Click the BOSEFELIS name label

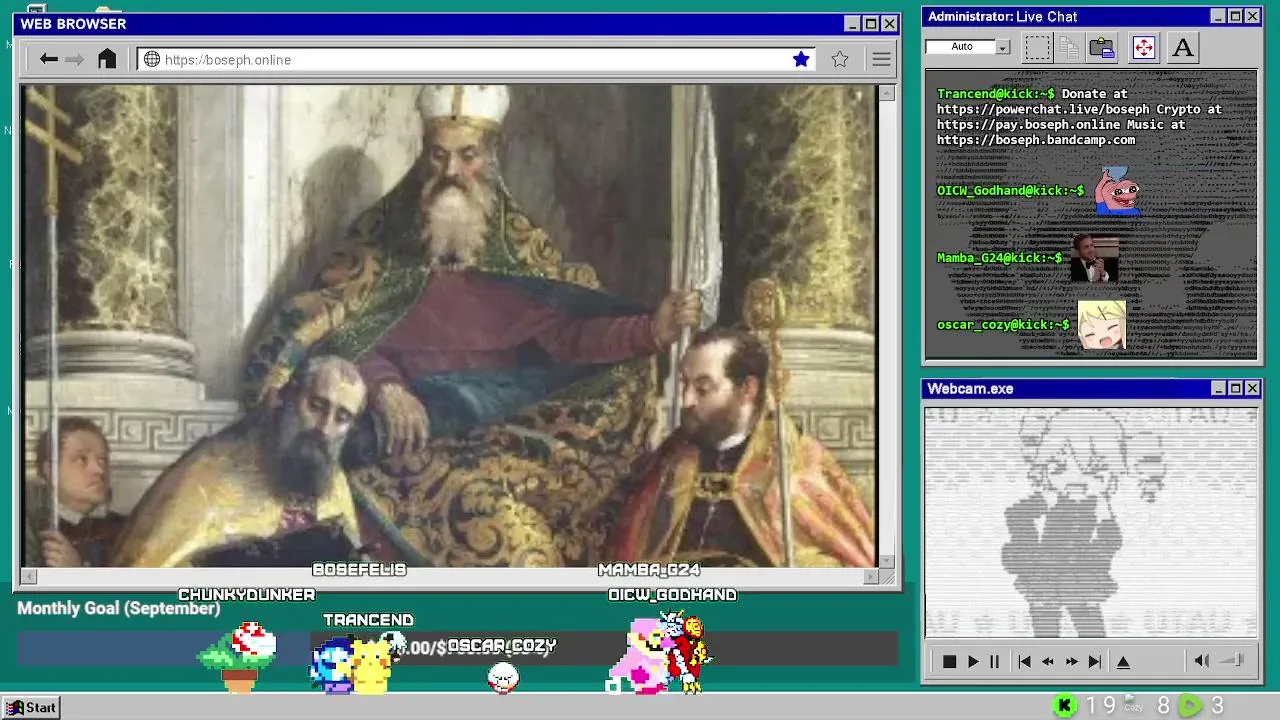(359, 569)
